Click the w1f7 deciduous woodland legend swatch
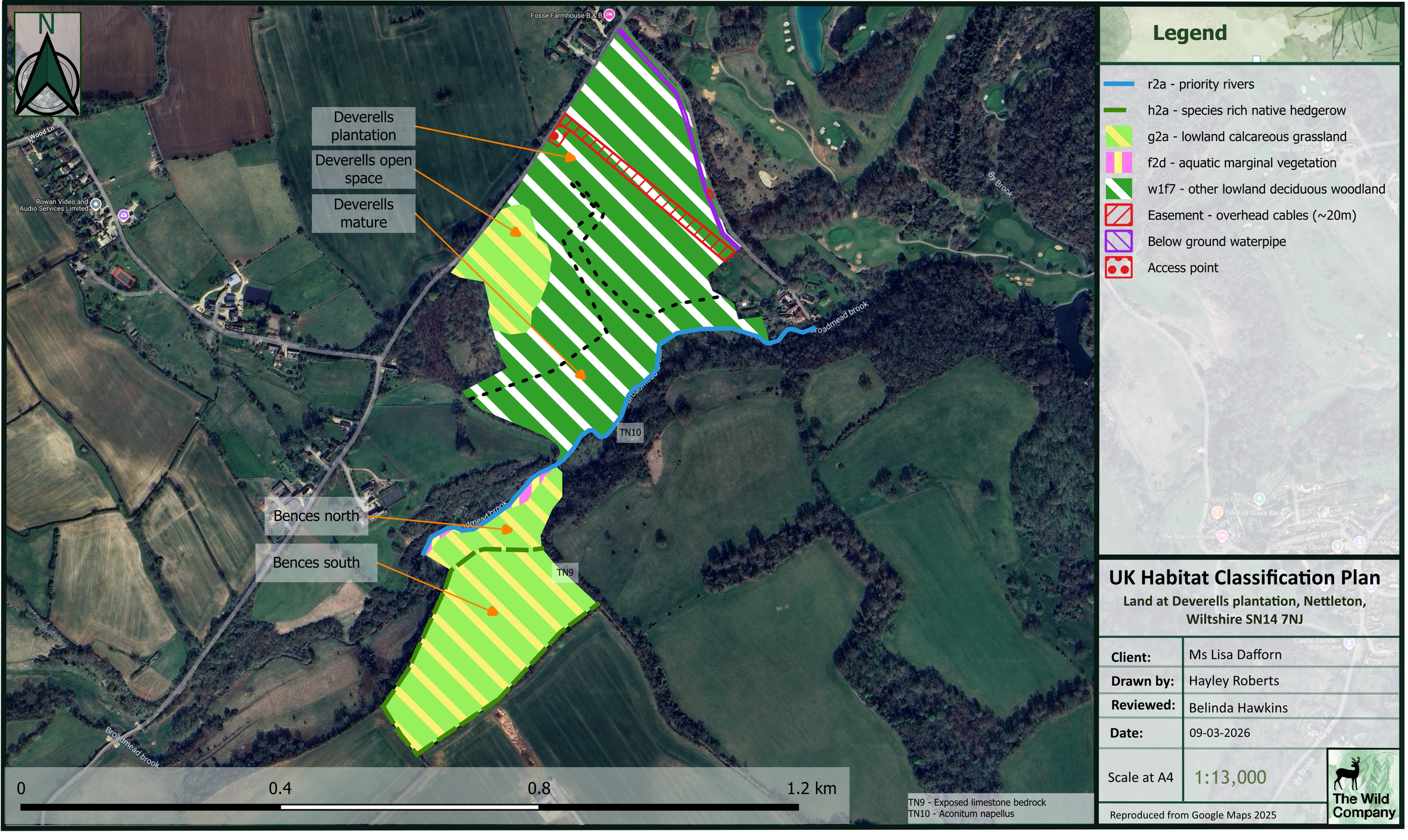 click(x=1119, y=189)
